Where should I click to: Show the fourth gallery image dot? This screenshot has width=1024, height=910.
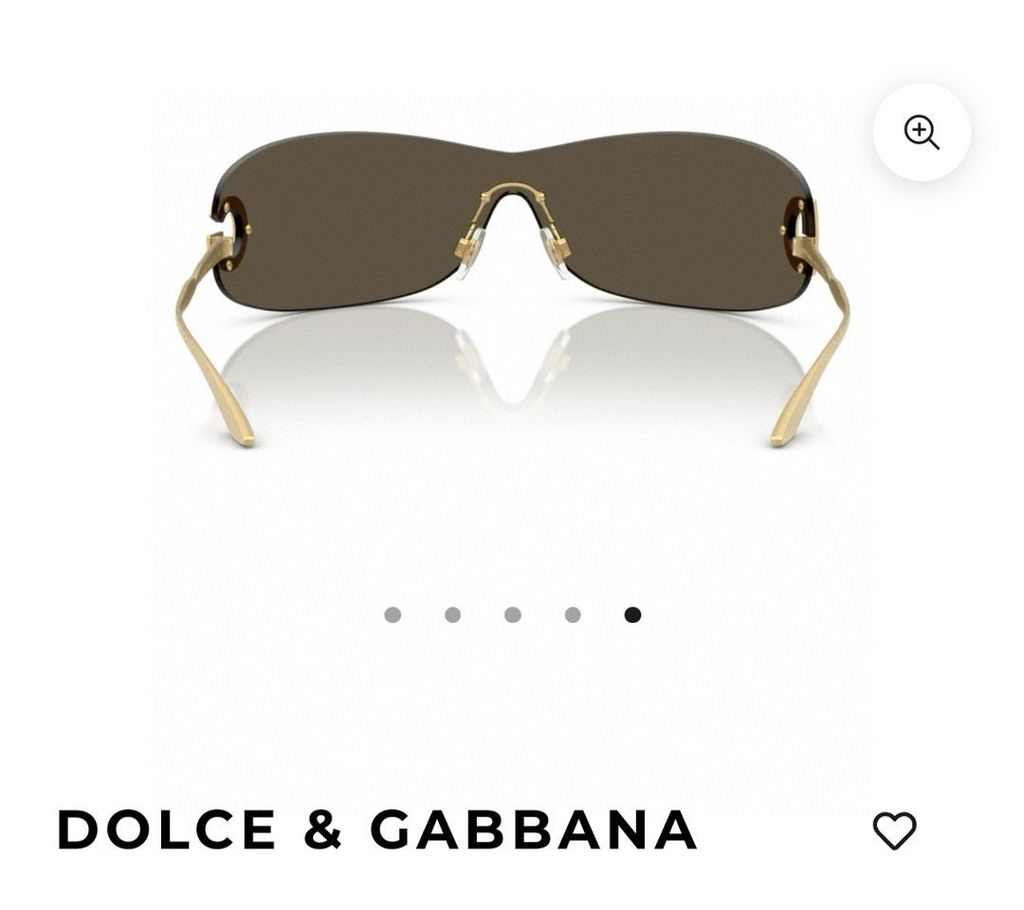(x=573, y=615)
